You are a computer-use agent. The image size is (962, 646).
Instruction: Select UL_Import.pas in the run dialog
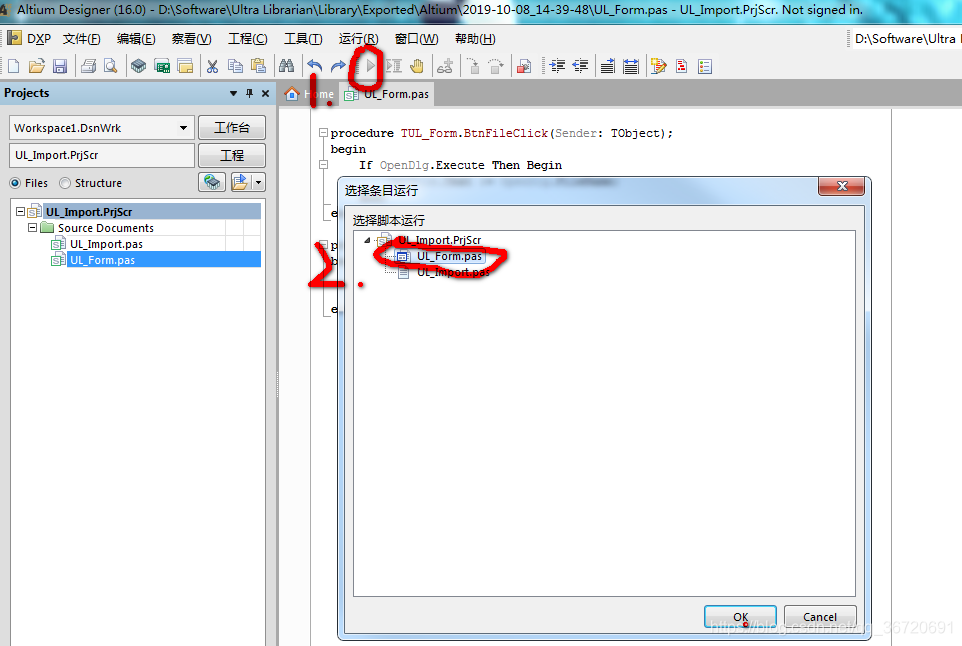(453, 272)
